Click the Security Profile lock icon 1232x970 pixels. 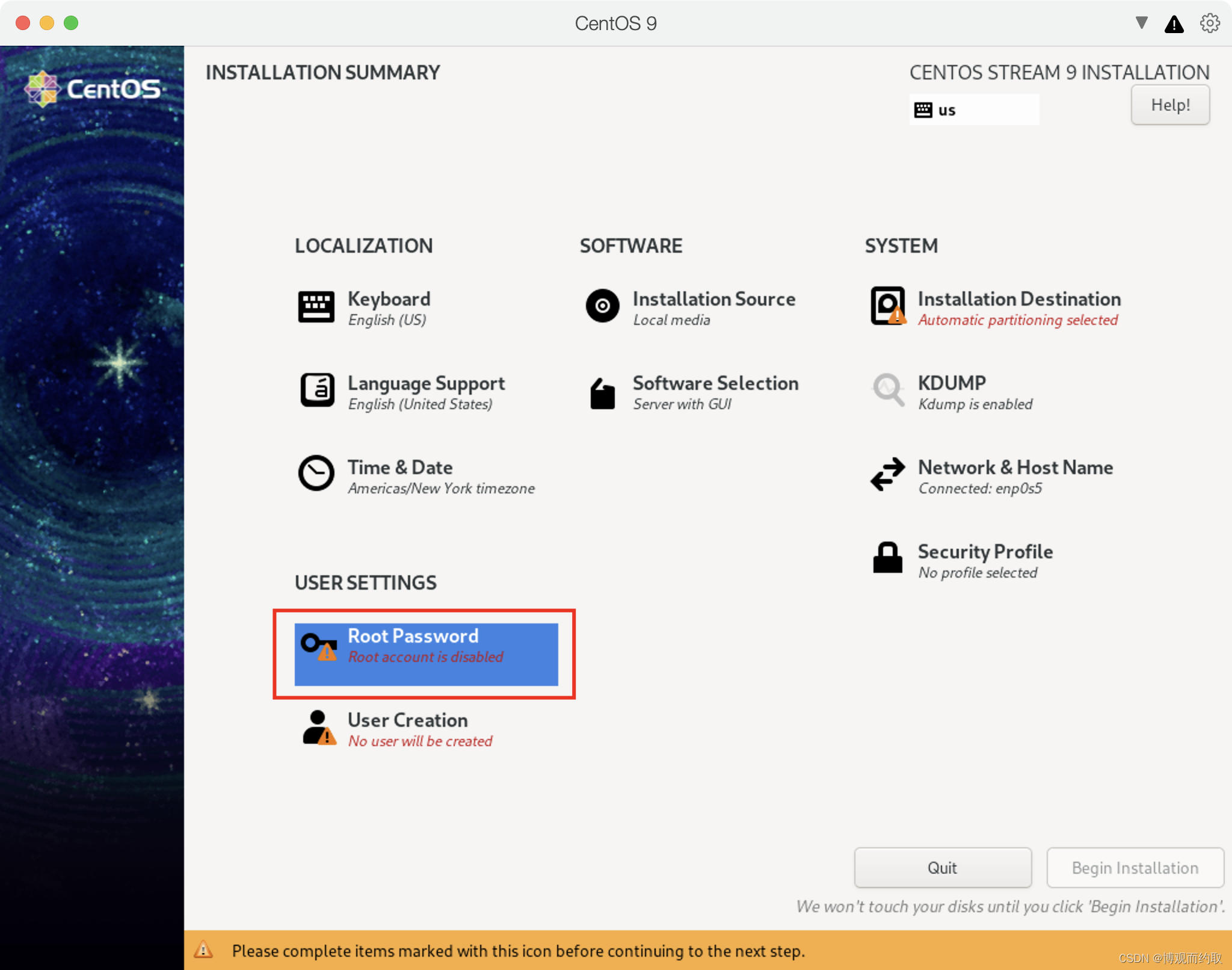pyautogui.click(x=888, y=557)
